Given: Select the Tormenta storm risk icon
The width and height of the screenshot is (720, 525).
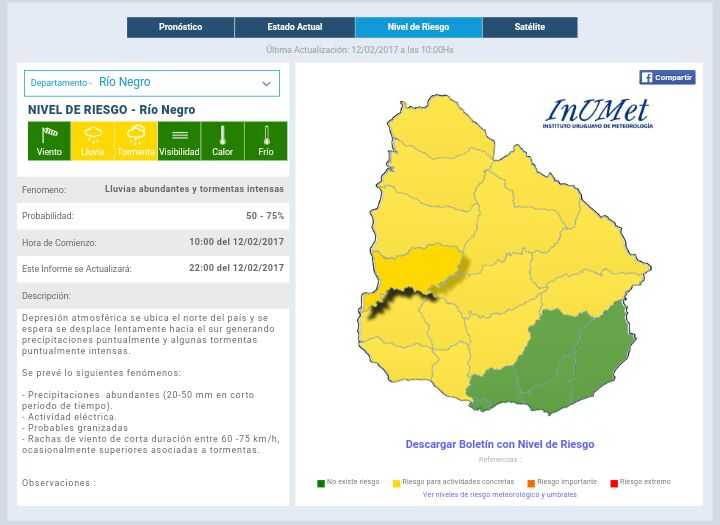Looking at the screenshot, I should coord(136,141).
